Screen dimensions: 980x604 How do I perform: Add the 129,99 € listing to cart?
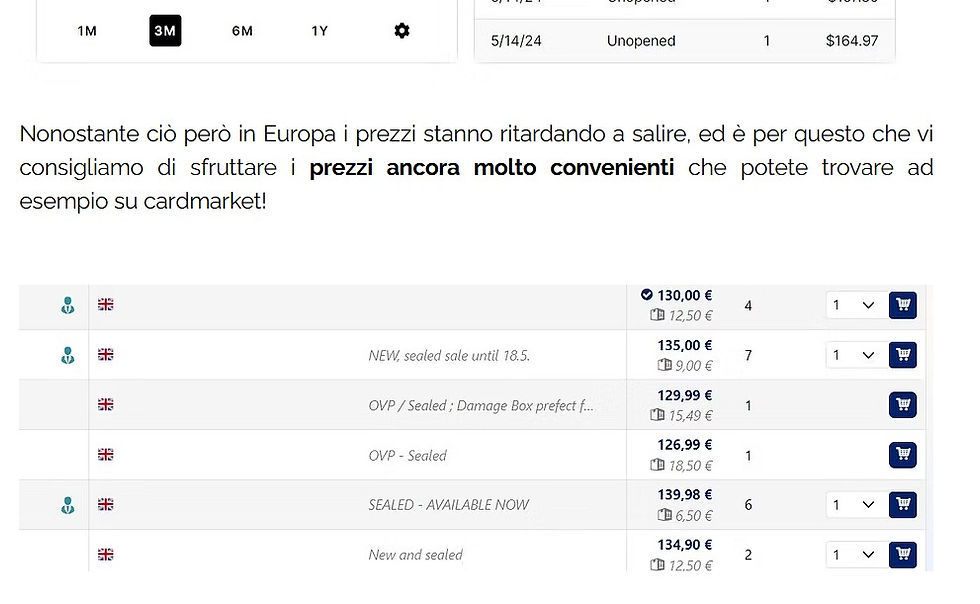click(902, 405)
